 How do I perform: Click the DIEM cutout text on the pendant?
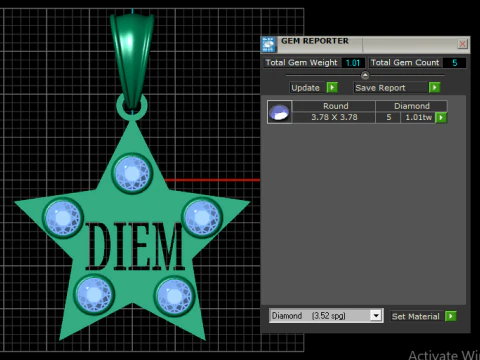(x=134, y=246)
